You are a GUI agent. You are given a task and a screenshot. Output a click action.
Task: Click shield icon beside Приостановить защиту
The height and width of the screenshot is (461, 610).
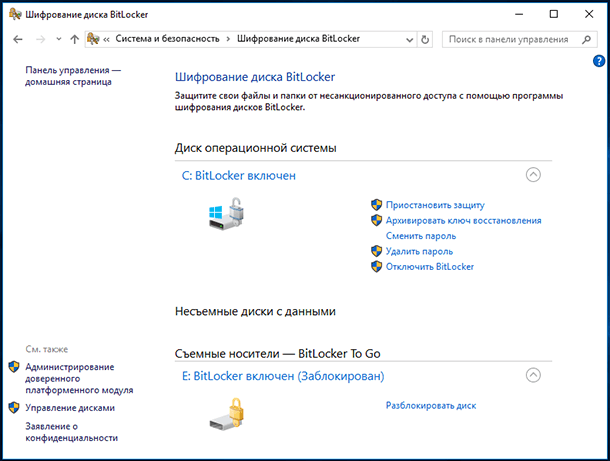pos(376,205)
